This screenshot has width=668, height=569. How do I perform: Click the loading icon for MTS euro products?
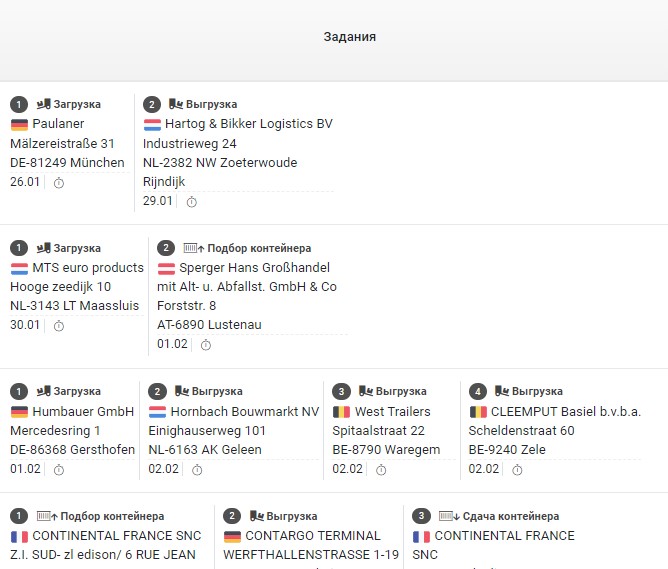click(x=43, y=248)
